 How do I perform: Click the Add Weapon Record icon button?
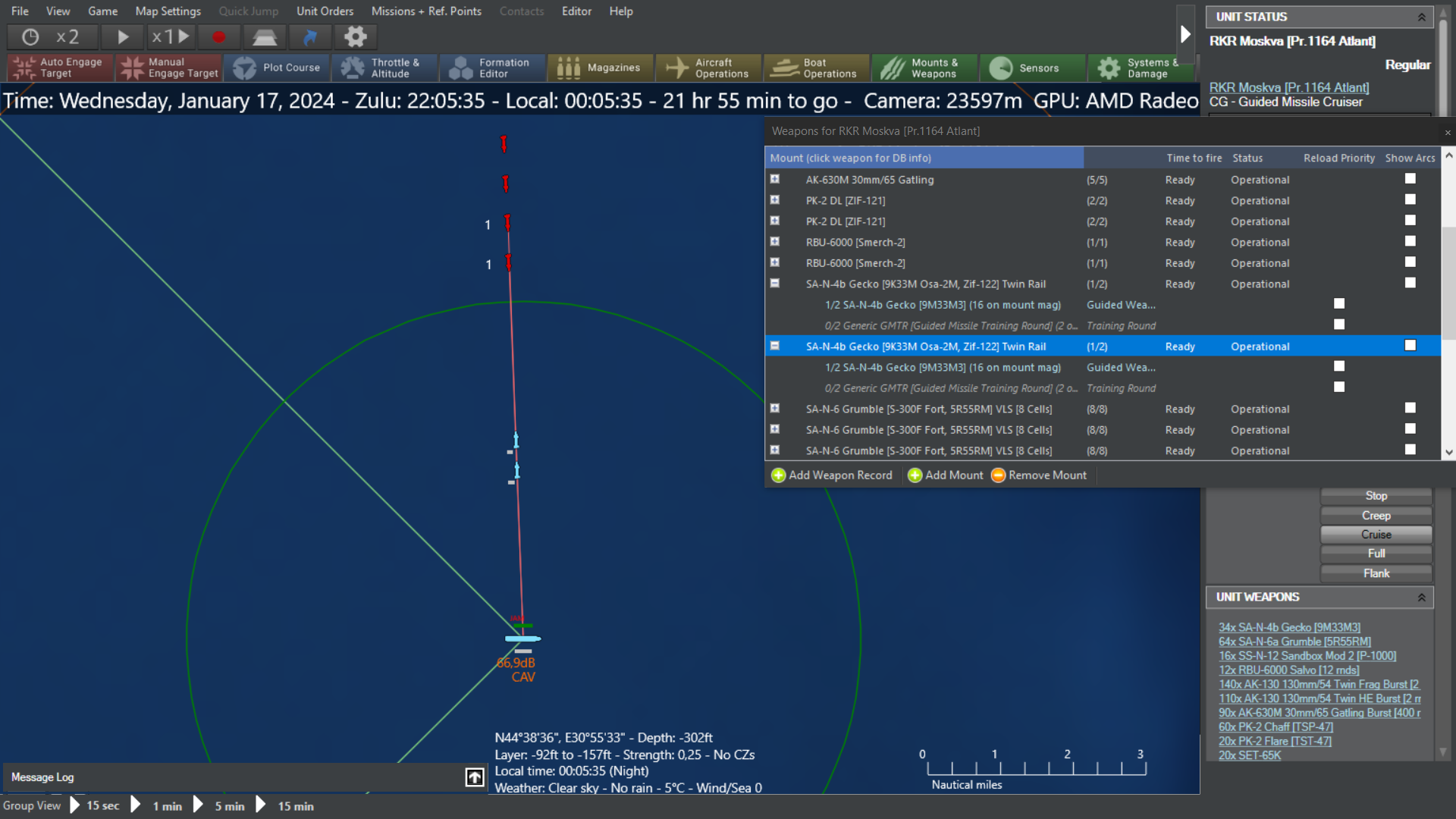coord(832,475)
